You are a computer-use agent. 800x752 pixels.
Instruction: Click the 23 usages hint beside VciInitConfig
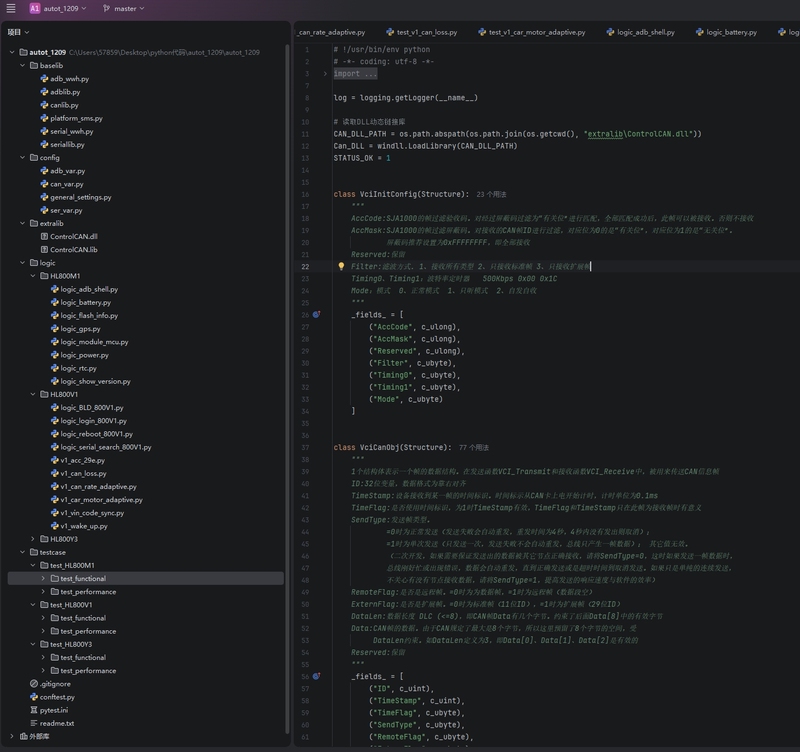click(x=492, y=194)
